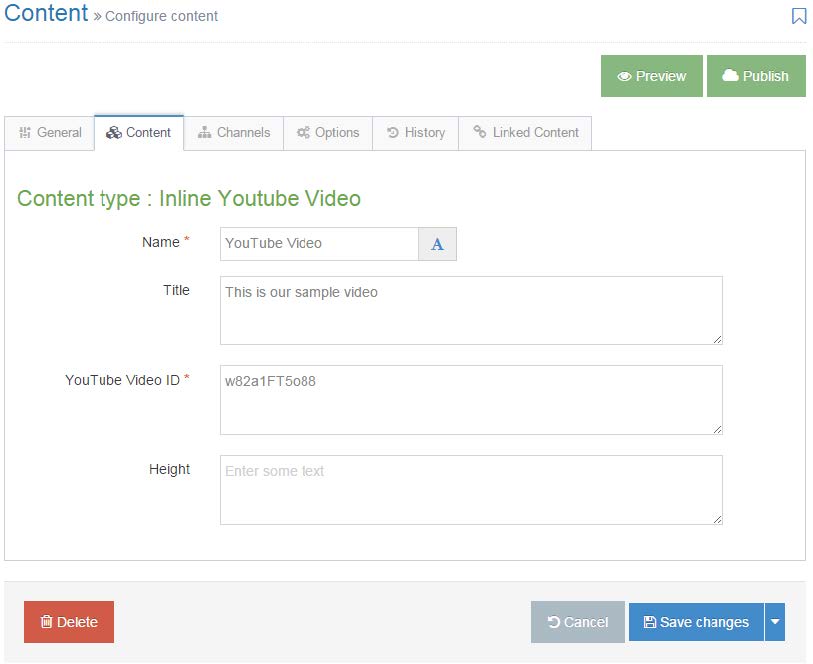Cancel the changes
Image resolution: width=813 pixels, height=664 pixels.
click(x=578, y=622)
